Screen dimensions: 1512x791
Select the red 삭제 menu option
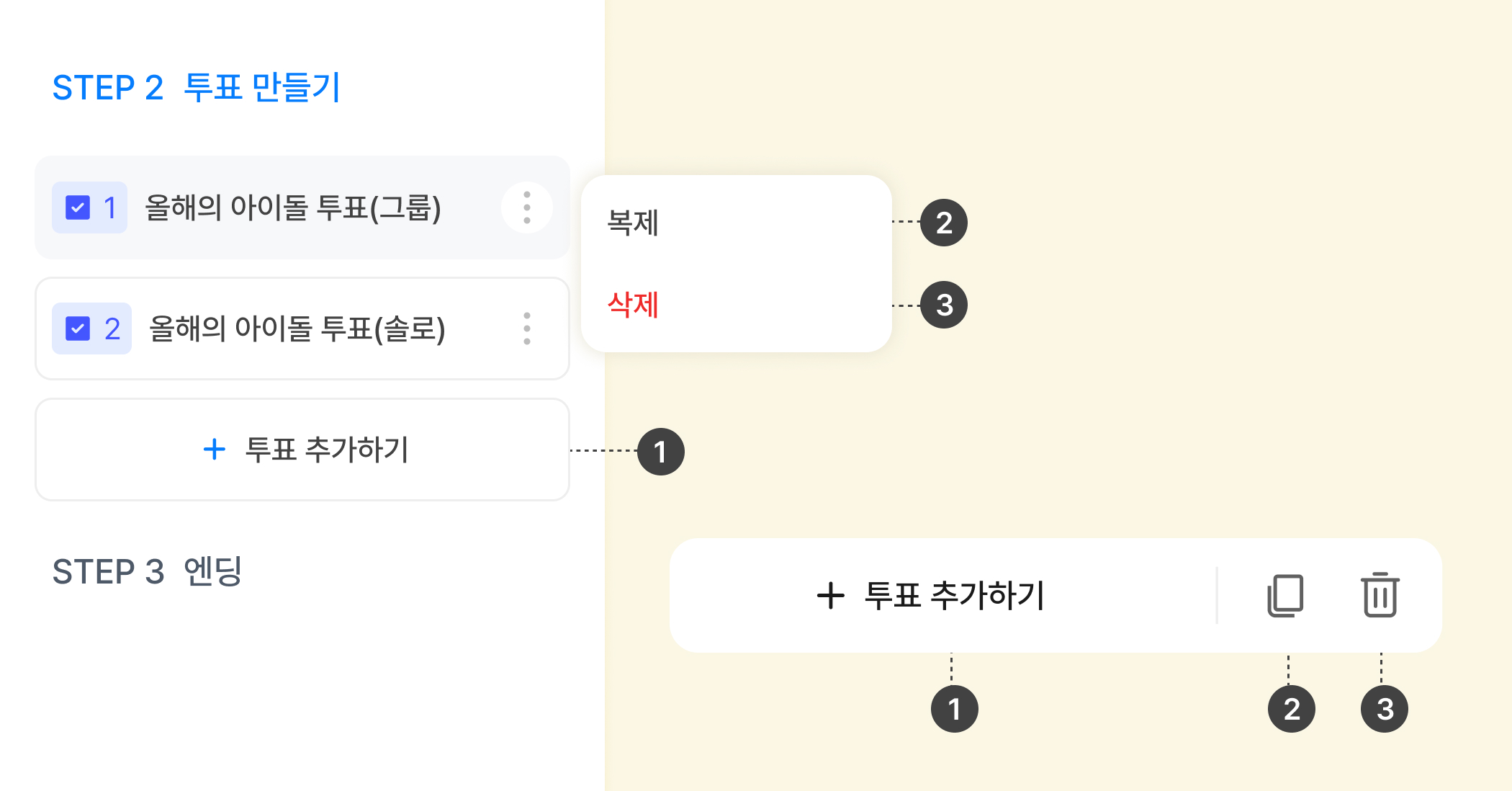point(634,305)
